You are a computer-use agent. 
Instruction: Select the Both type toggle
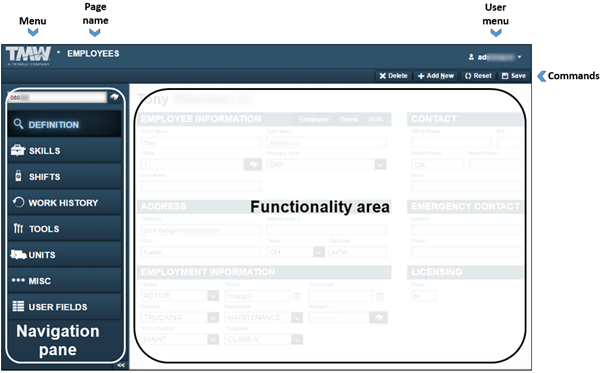pos(376,119)
